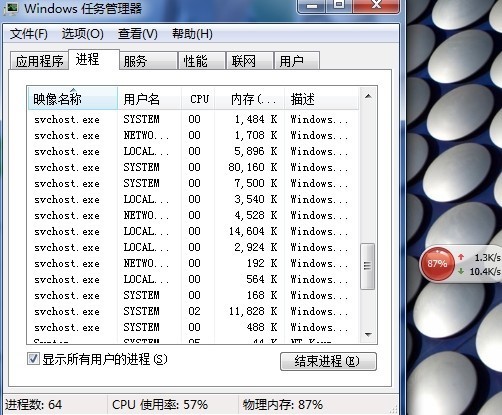The width and height of the screenshot is (502, 415).
Task: Maximize the Task Manager window
Action: pos(339,6)
